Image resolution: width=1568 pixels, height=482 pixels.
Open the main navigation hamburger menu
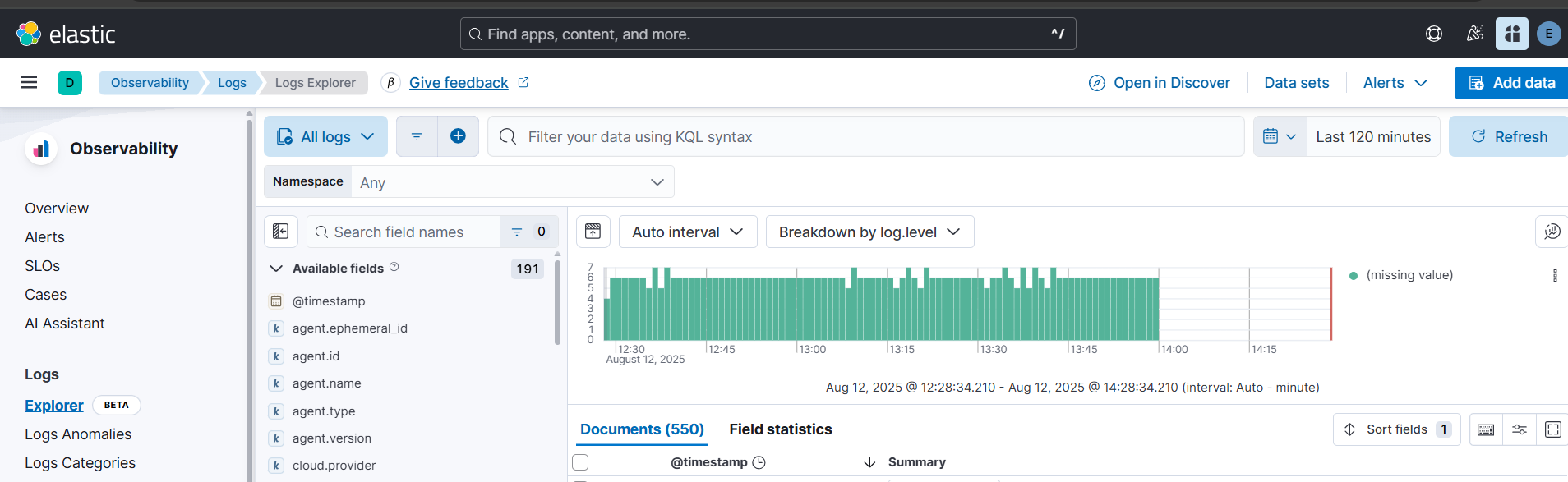click(x=29, y=82)
